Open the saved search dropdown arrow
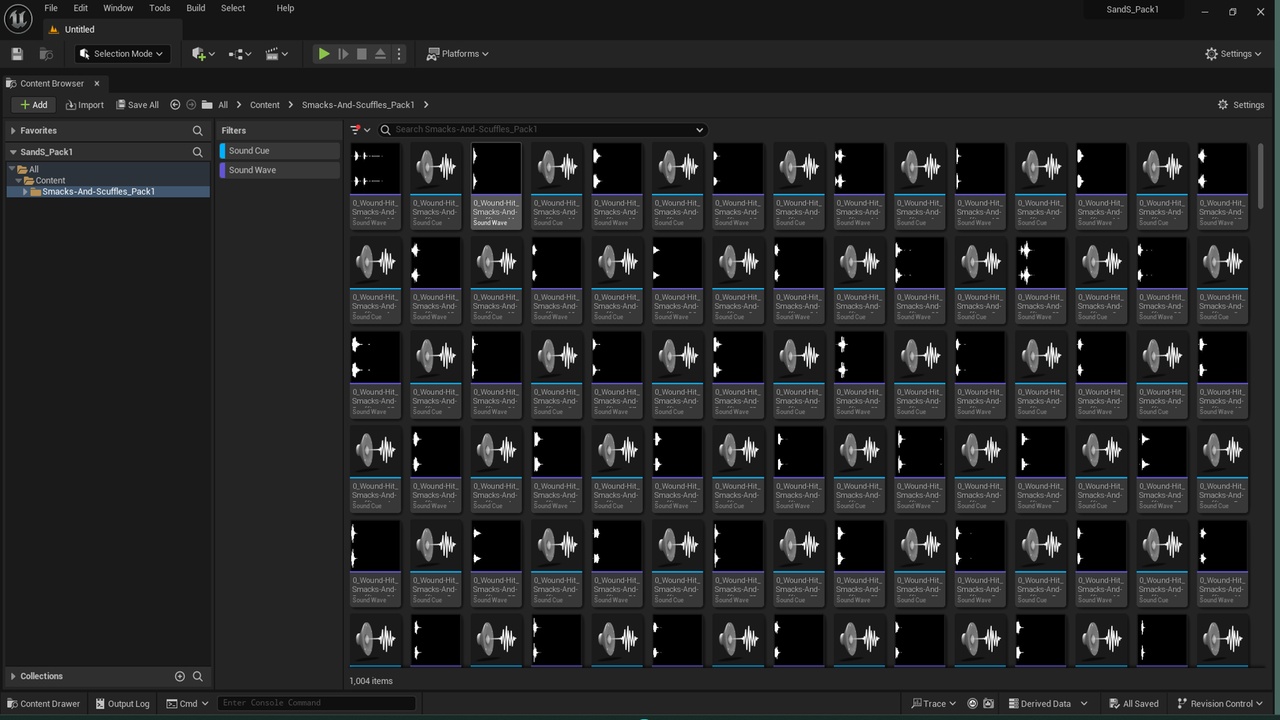Screen dimensions: 1280x720 699,129
